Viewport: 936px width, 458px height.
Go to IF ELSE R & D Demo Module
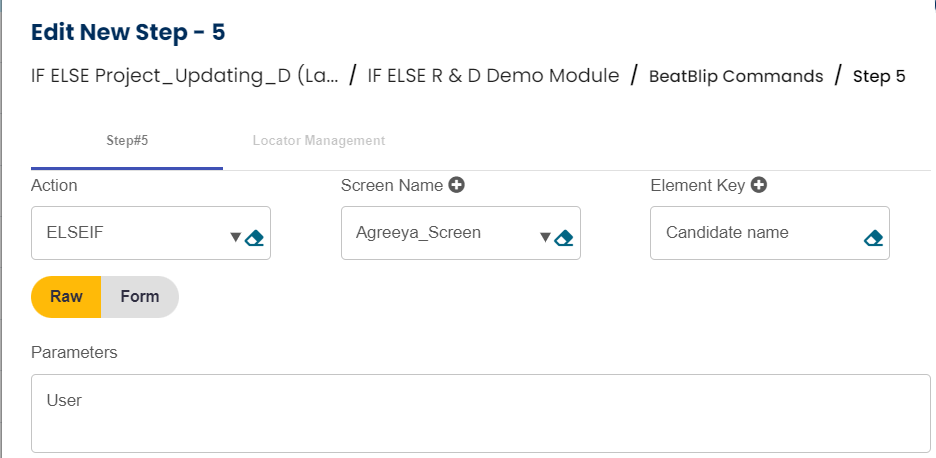pyautogui.click(x=493, y=75)
